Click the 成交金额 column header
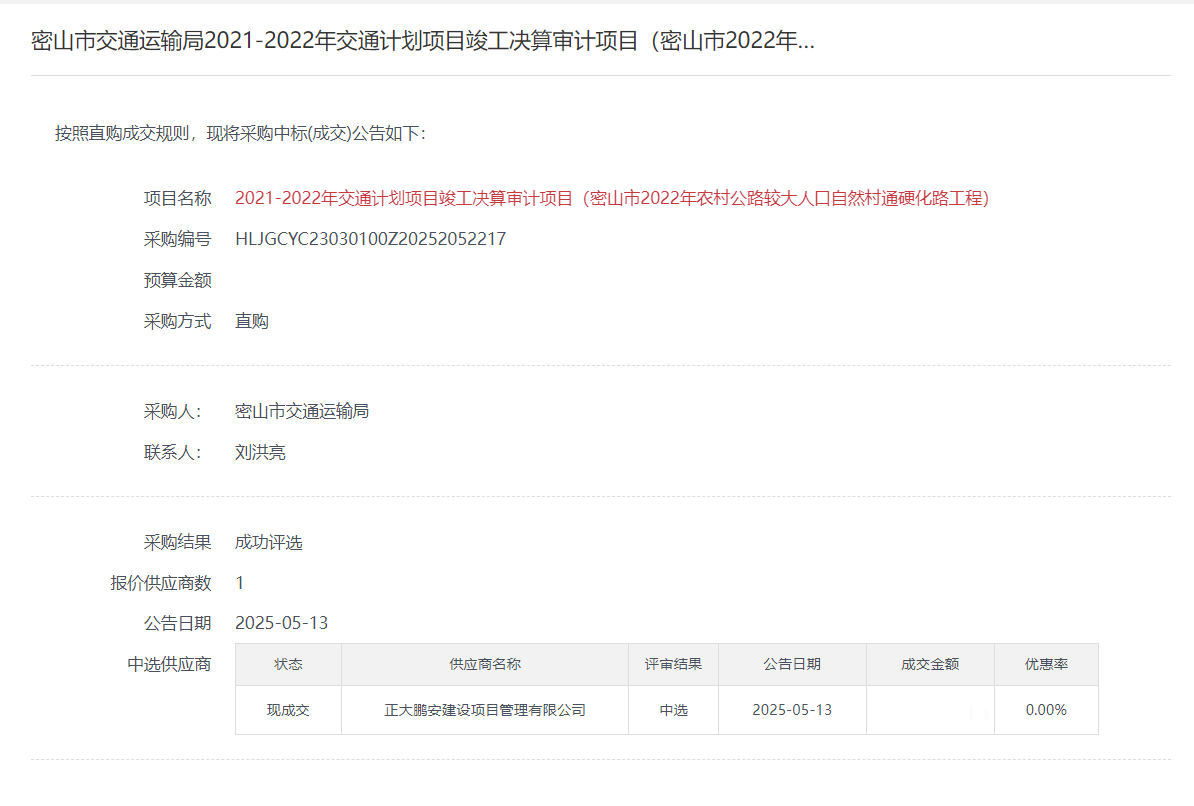 (930, 664)
